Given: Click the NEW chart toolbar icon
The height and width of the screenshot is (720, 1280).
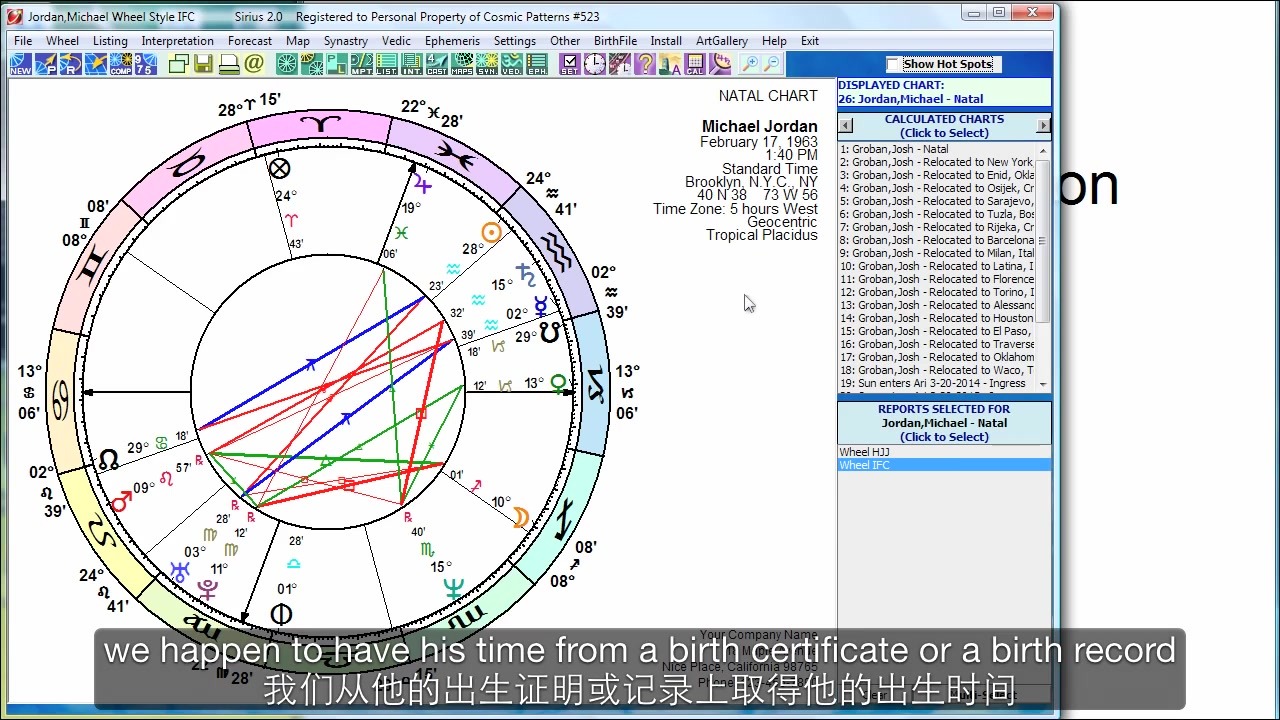Looking at the screenshot, I should [x=21, y=64].
